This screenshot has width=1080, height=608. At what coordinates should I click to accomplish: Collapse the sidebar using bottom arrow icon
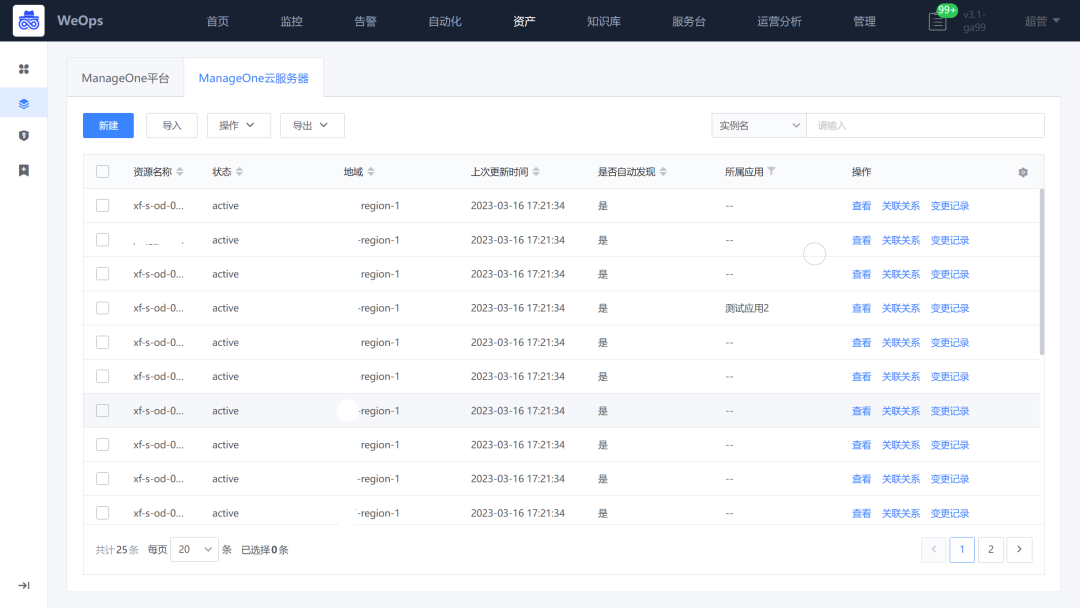pyautogui.click(x=24, y=586)
